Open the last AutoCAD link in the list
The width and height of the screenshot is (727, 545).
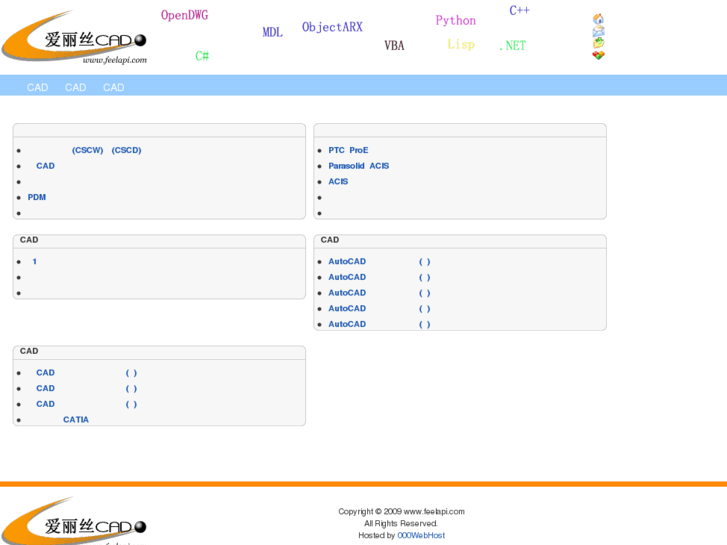(379, 324)
